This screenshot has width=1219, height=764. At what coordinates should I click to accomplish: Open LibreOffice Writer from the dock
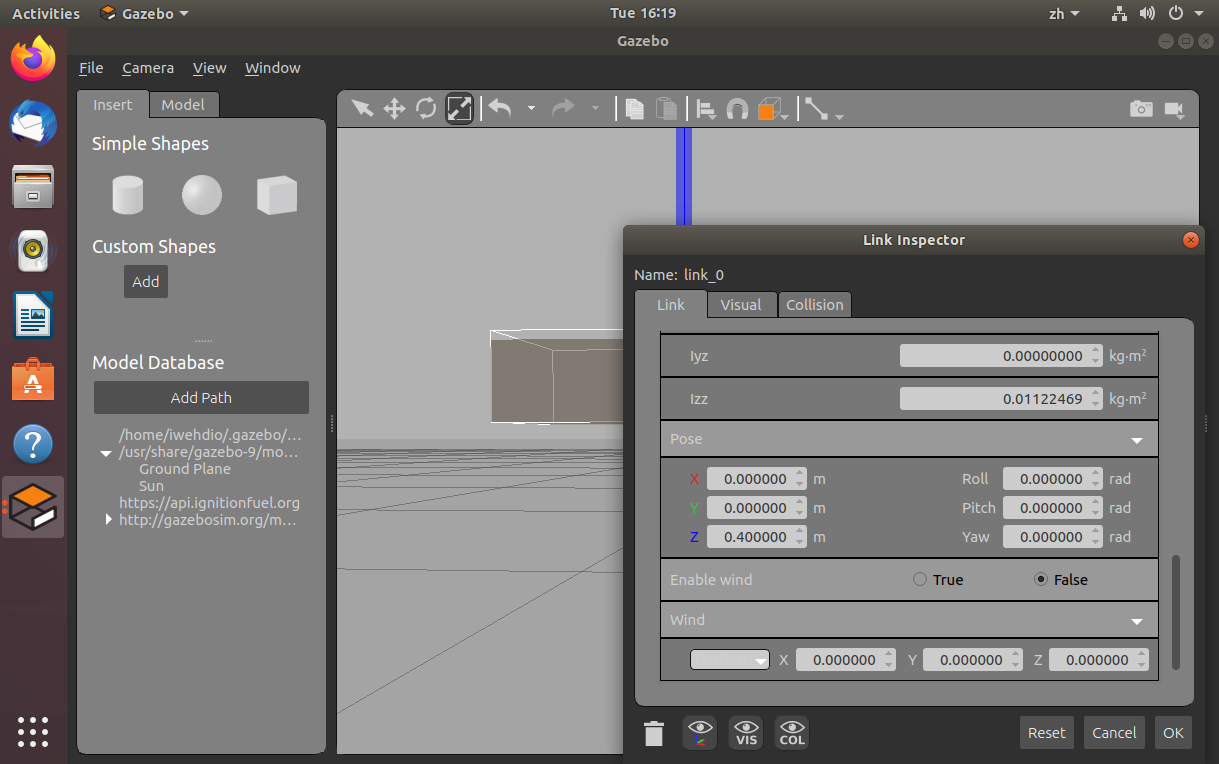(x=33, y=315)
